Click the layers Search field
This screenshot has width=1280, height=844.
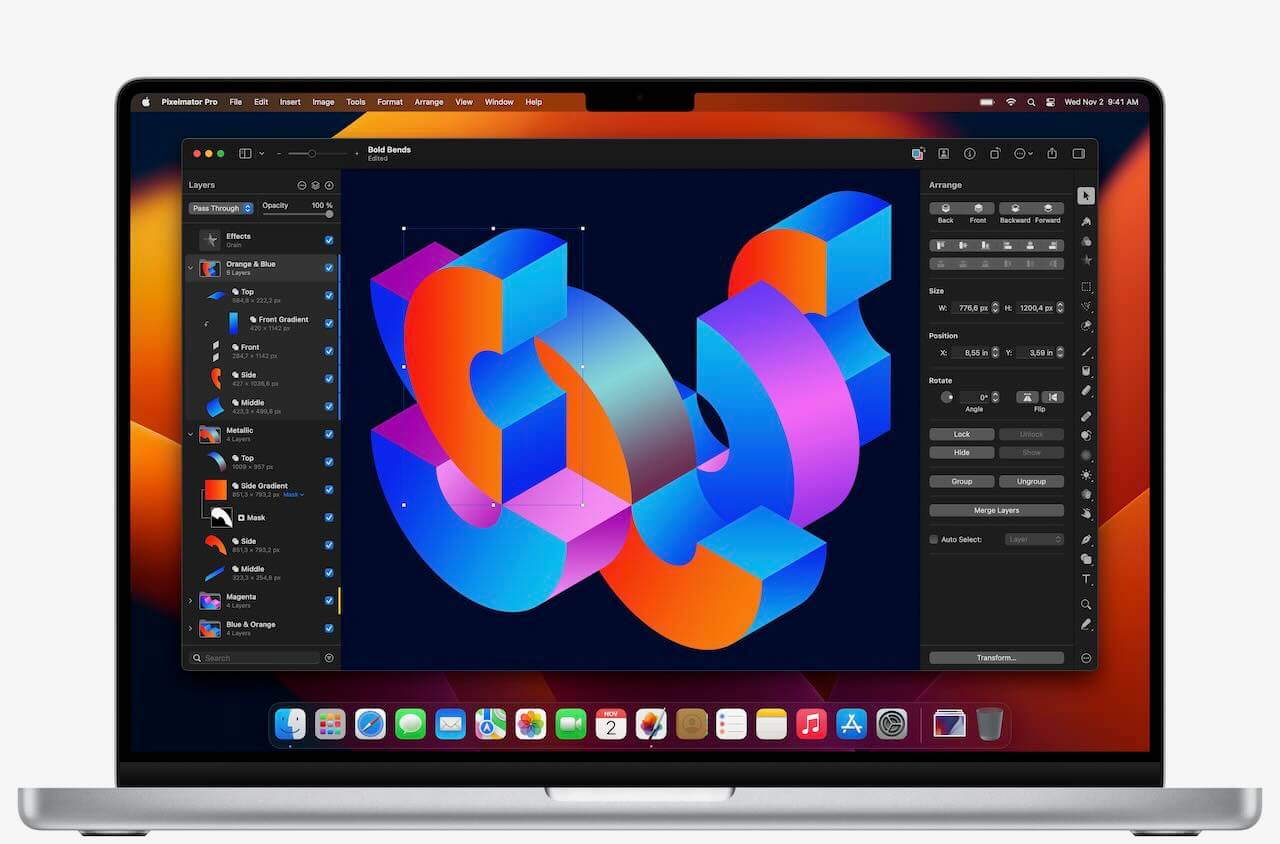click(x=258, y=658)
